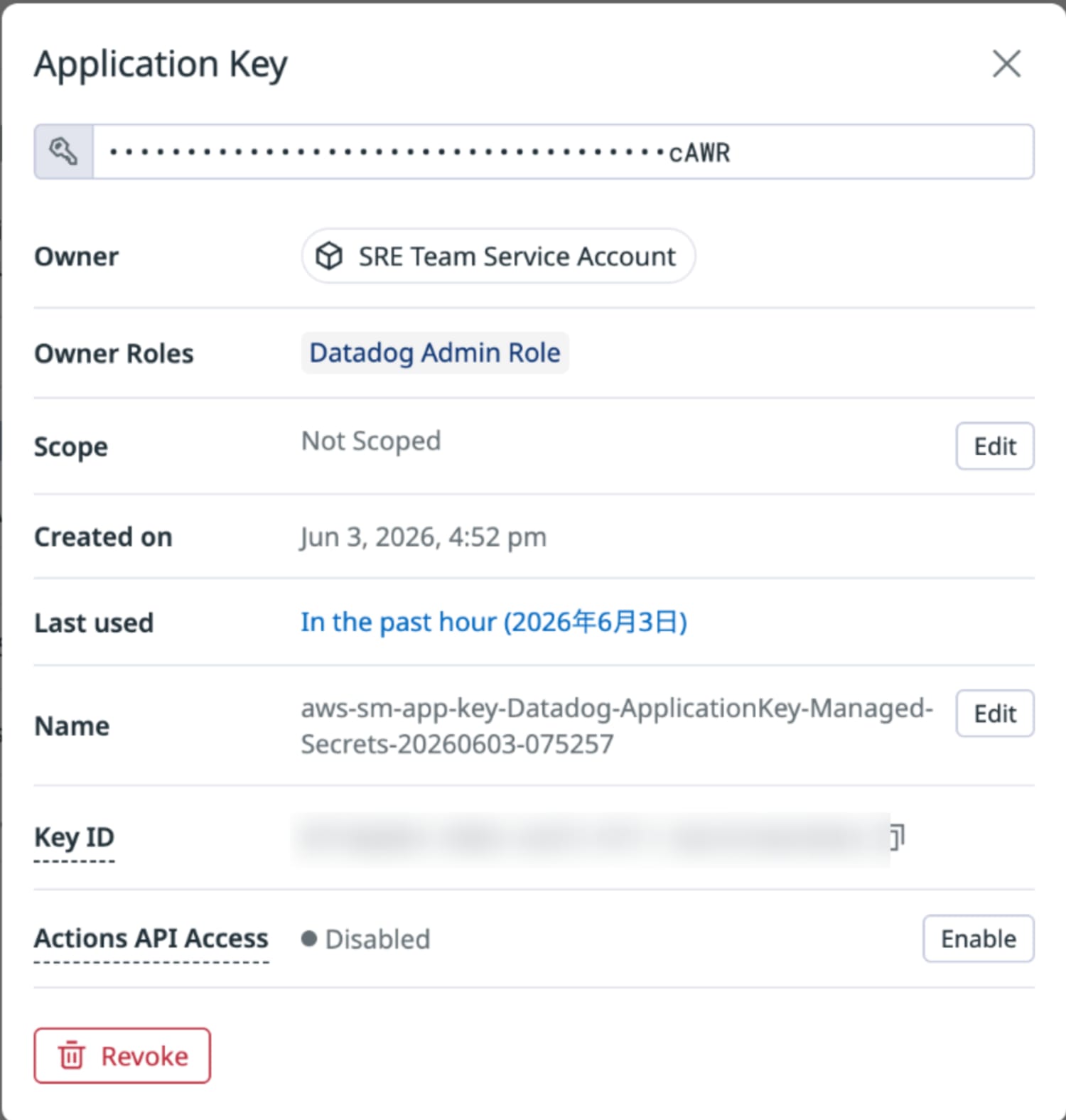The height and width of the screenshot is (1120, 1066).
Task: Open the Datadog Admin Role tag
Action: point(435,352)
